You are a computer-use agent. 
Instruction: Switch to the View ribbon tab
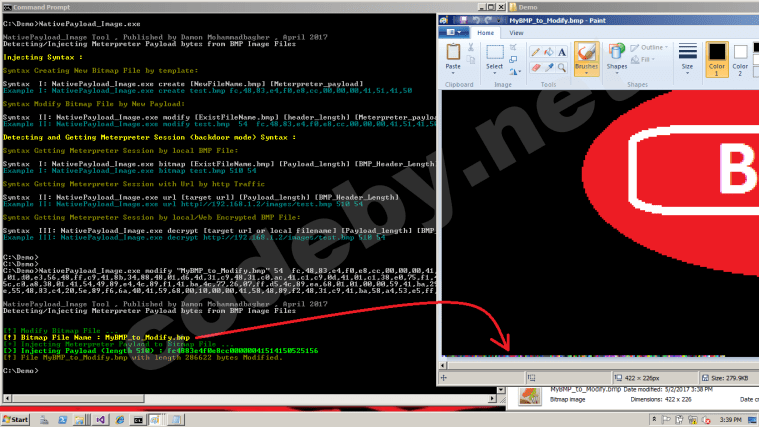[x=516, y=33]
